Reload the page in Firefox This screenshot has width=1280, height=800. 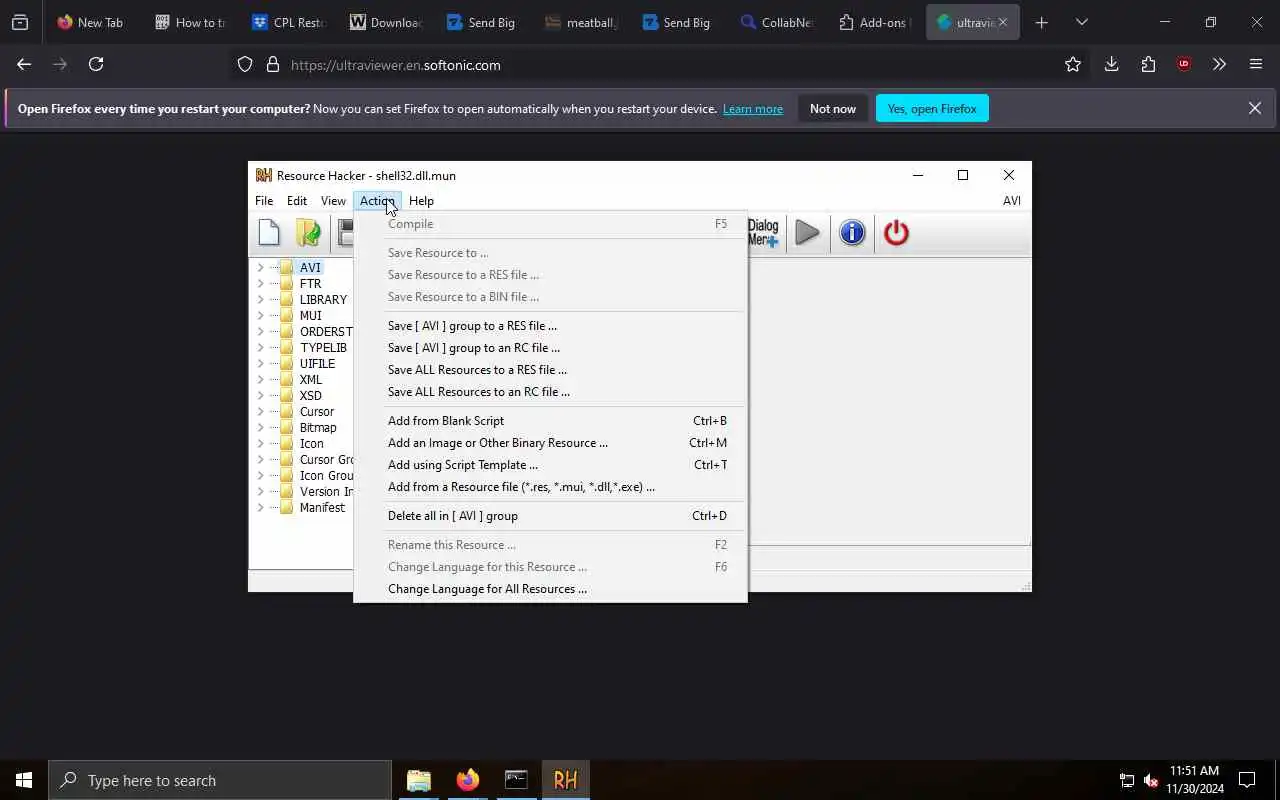[96, 64]
